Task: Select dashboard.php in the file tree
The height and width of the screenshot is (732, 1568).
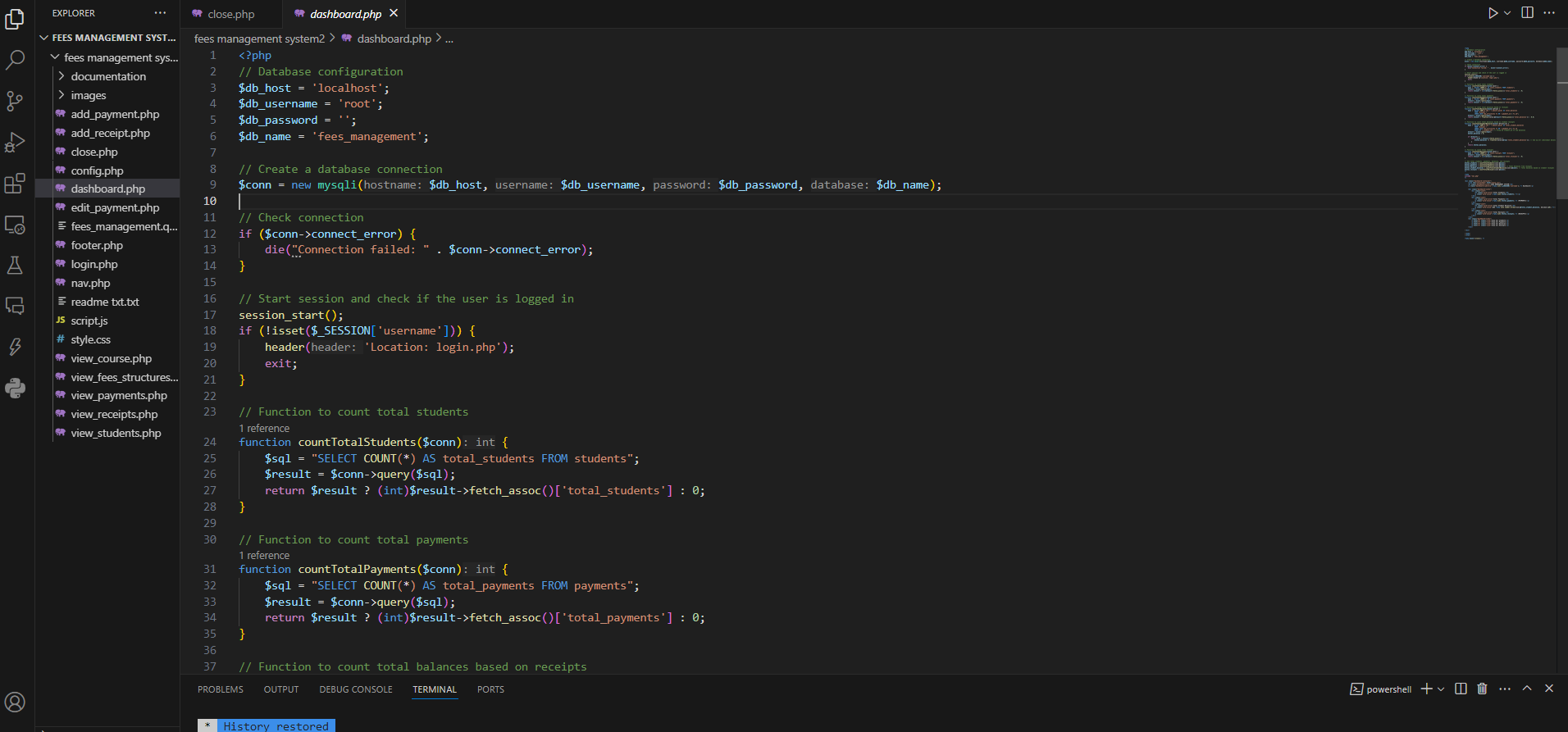Action: click(107, 189)
